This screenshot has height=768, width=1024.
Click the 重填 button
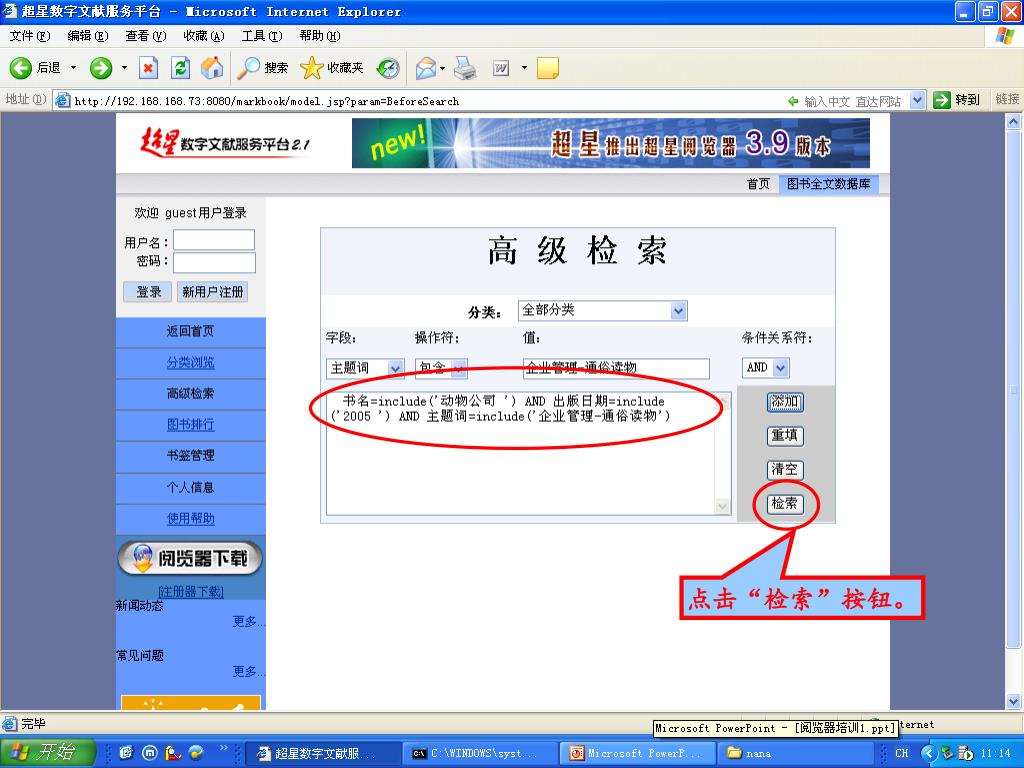(785, 436)
